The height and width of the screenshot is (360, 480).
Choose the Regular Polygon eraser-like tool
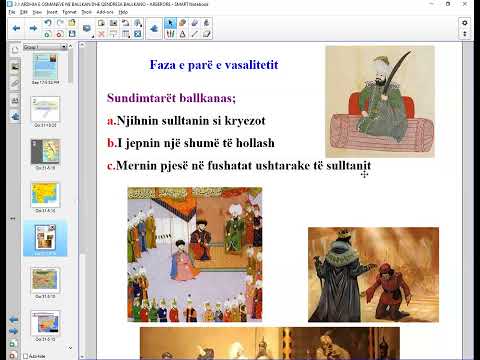point(207,34)
